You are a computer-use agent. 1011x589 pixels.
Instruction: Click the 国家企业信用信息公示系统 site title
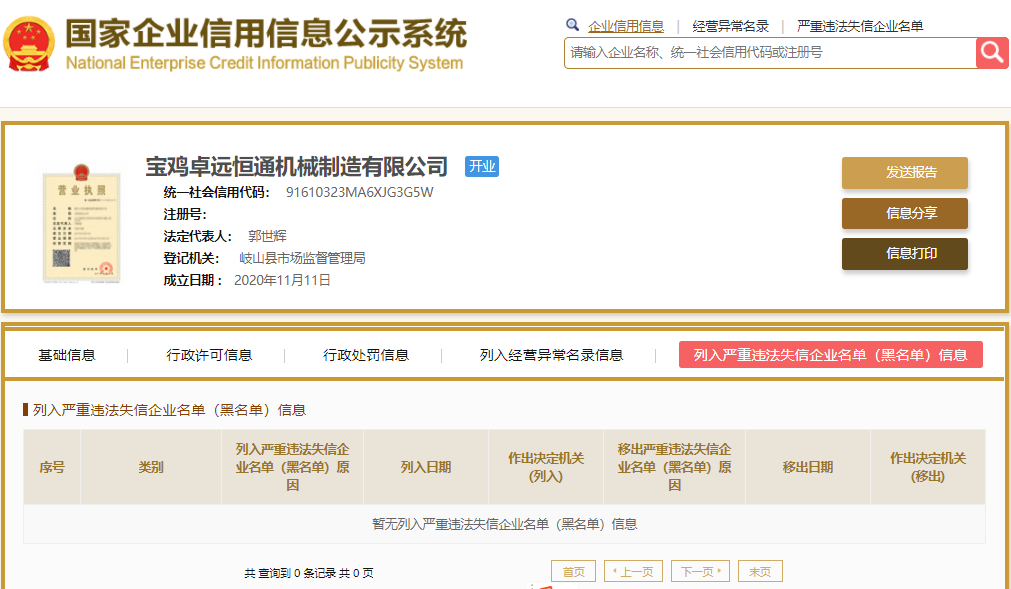pos(266,33)
